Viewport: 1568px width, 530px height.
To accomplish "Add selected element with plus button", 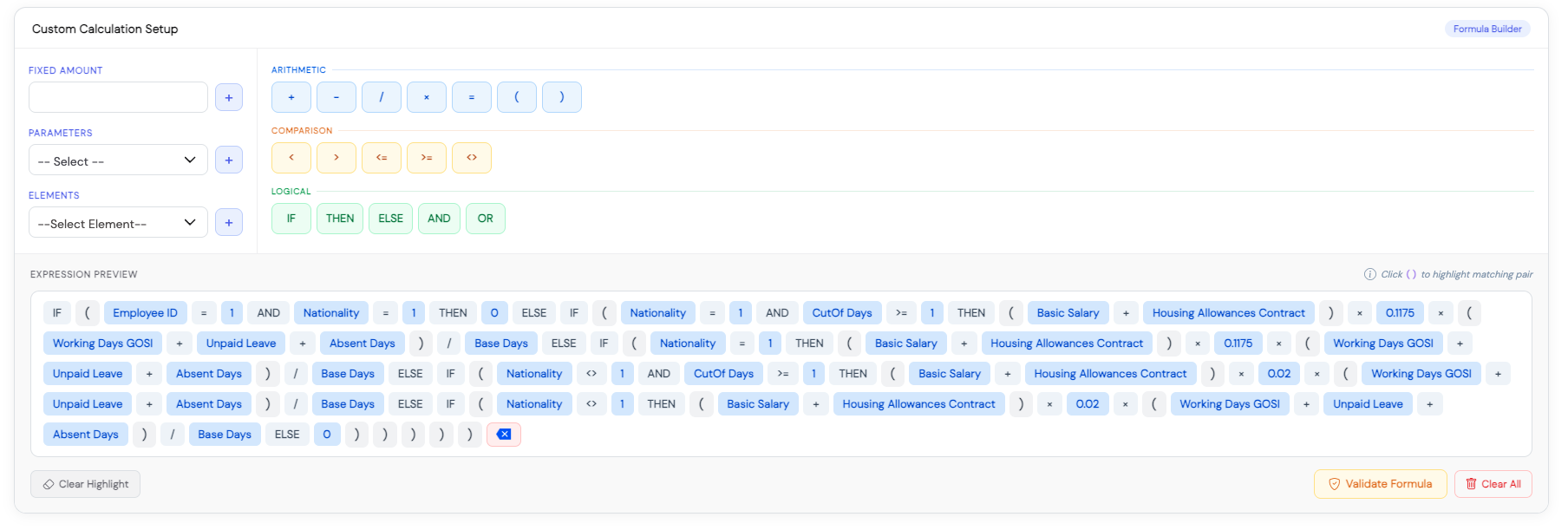I will point(229,223).
